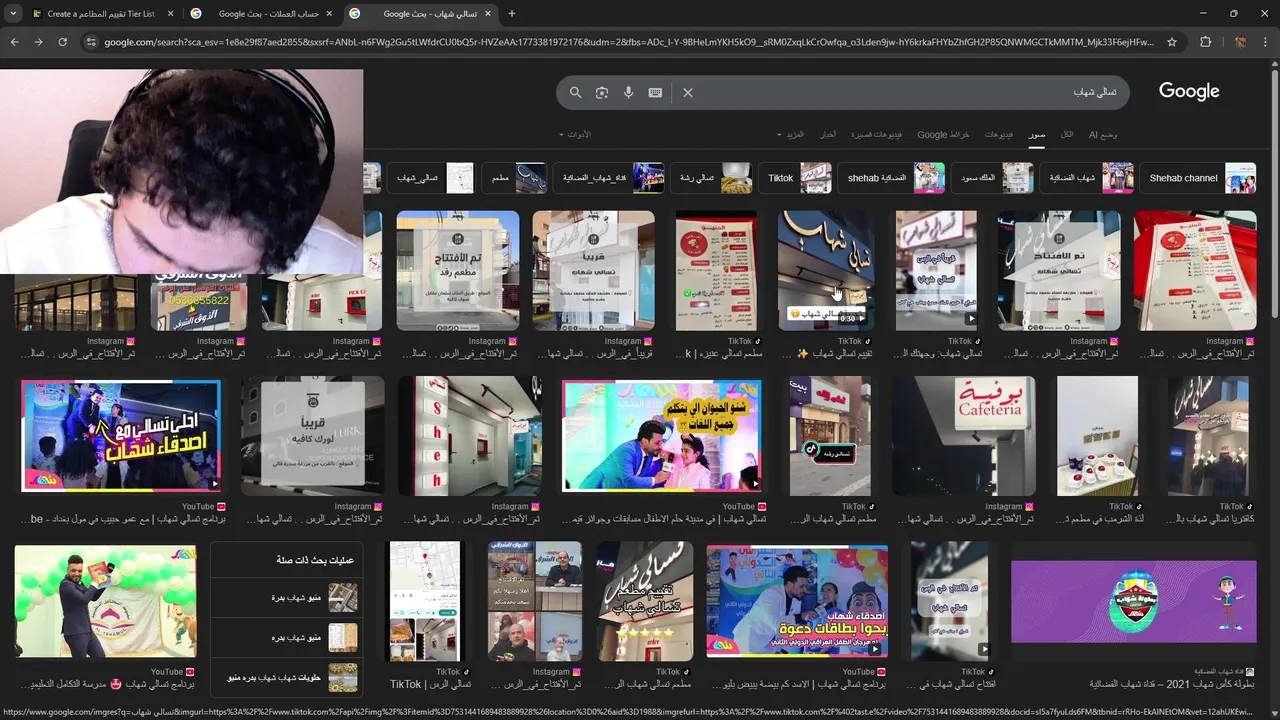The image size is (1280, 720).
Task: Select the الملك سعود suggestion chip
Action: 992,178
